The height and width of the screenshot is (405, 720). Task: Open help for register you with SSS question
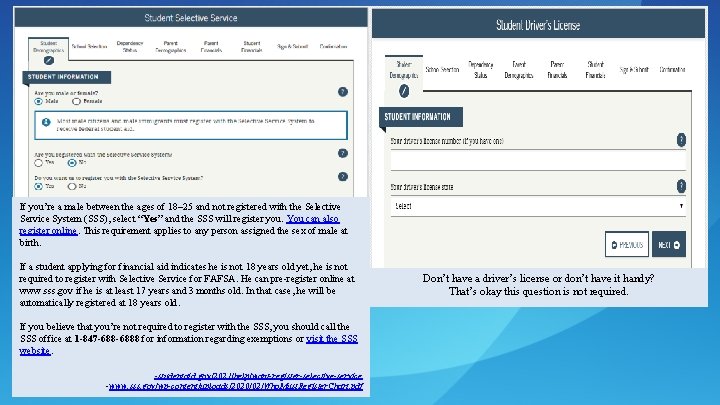coord(343,177)
